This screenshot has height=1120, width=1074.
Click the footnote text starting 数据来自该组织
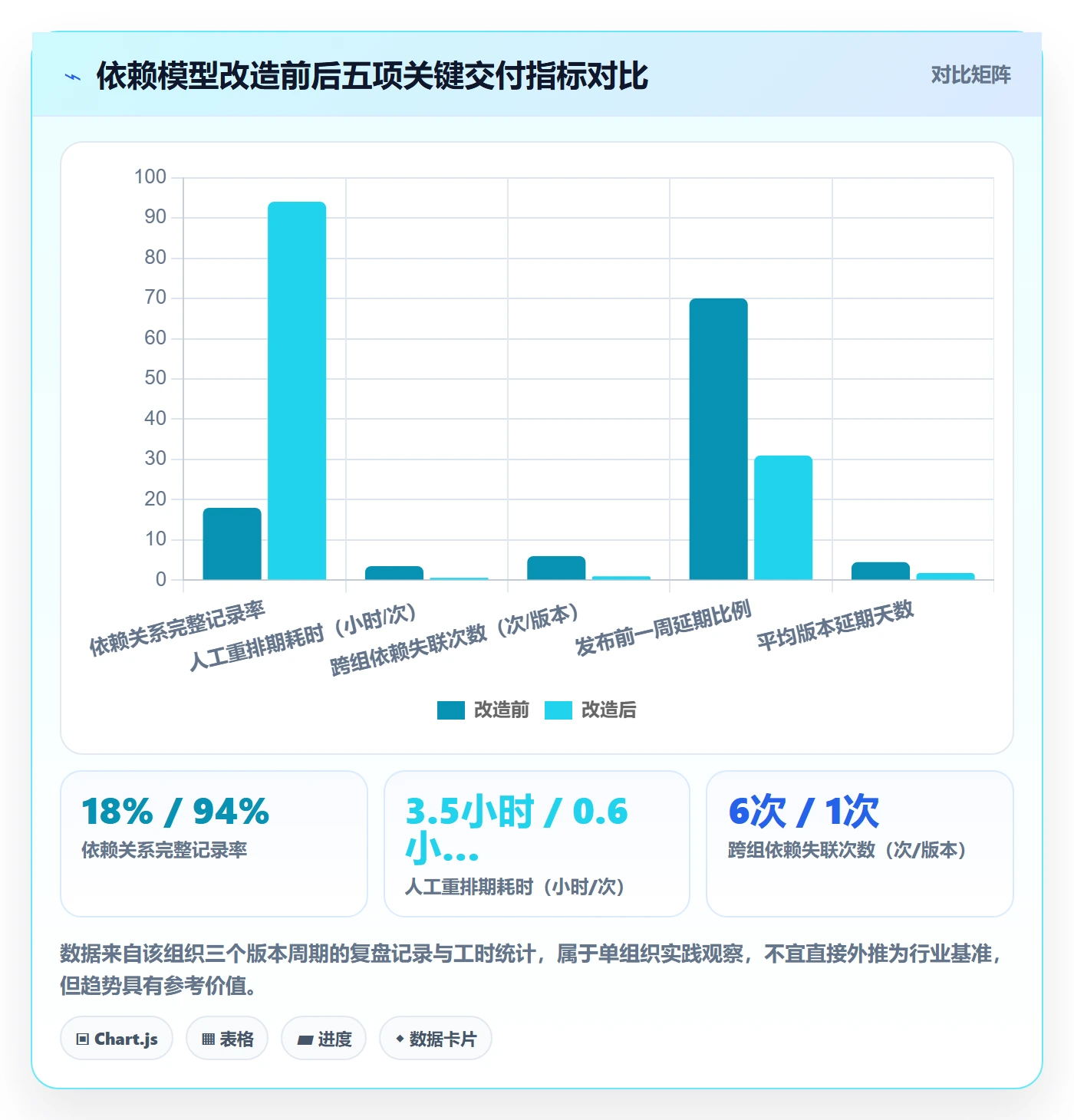click(x=529, y=970)
